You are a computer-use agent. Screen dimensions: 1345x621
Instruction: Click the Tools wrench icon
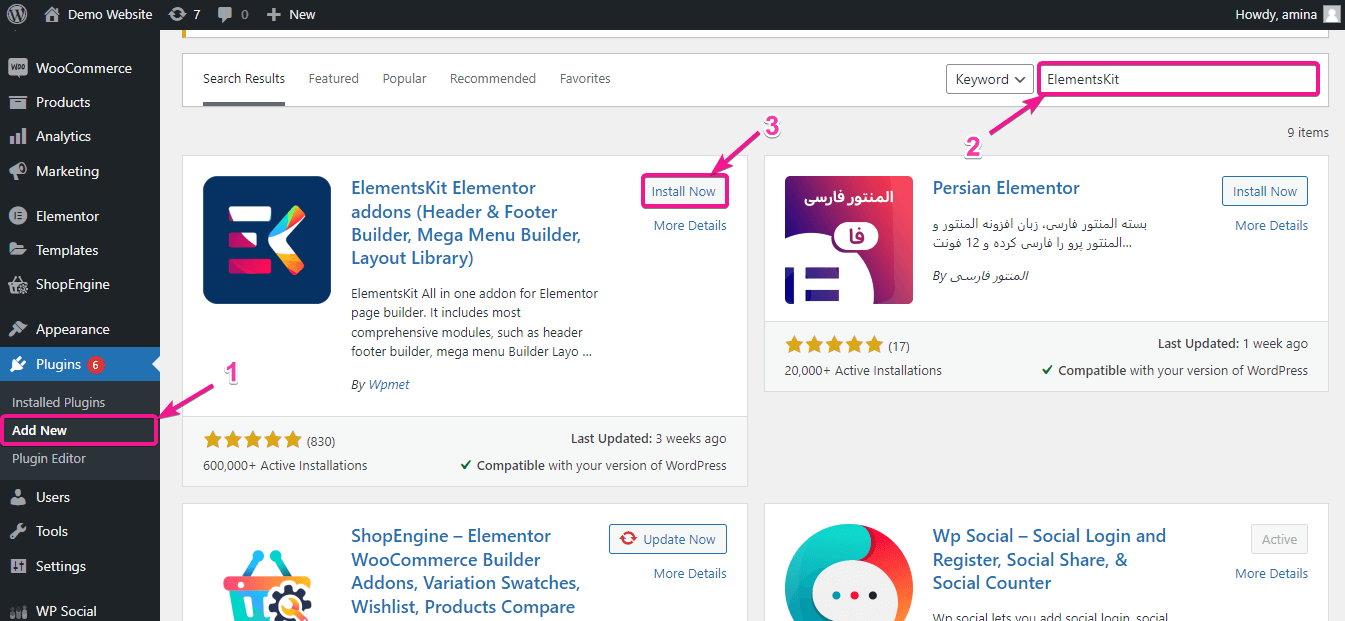[17, 531]
